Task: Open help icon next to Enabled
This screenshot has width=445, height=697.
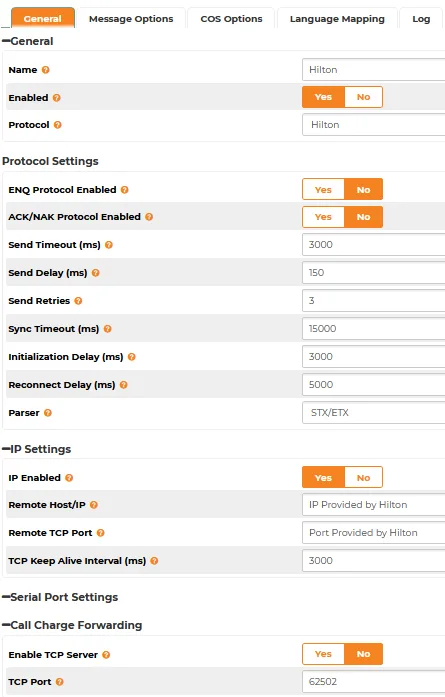Action: pos(56,98)
